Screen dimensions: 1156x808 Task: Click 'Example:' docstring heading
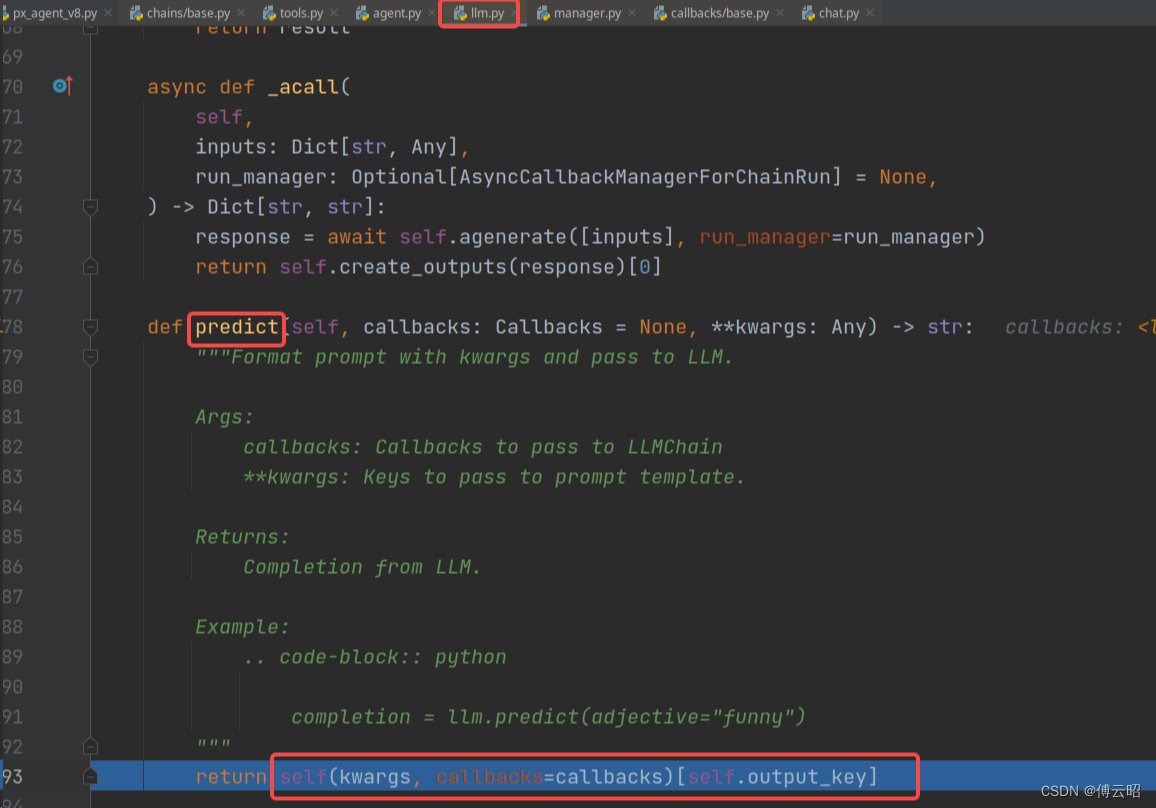point(242,627)
